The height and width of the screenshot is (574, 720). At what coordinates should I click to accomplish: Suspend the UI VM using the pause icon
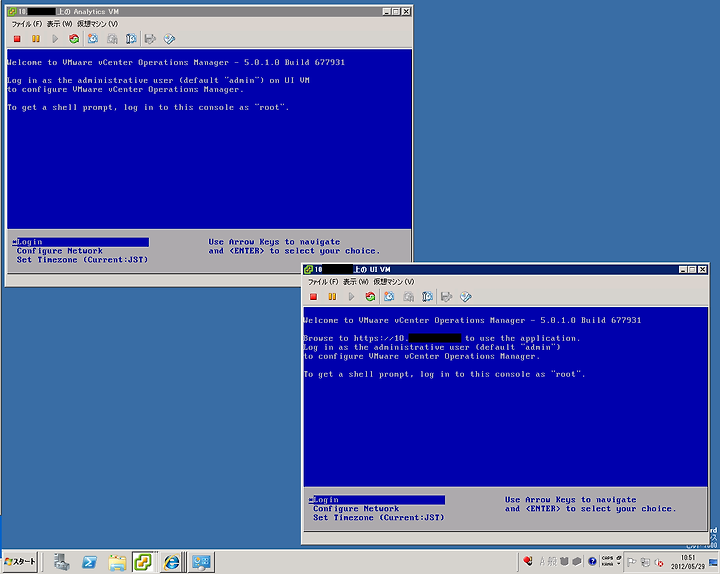click(x=332, y=297)
